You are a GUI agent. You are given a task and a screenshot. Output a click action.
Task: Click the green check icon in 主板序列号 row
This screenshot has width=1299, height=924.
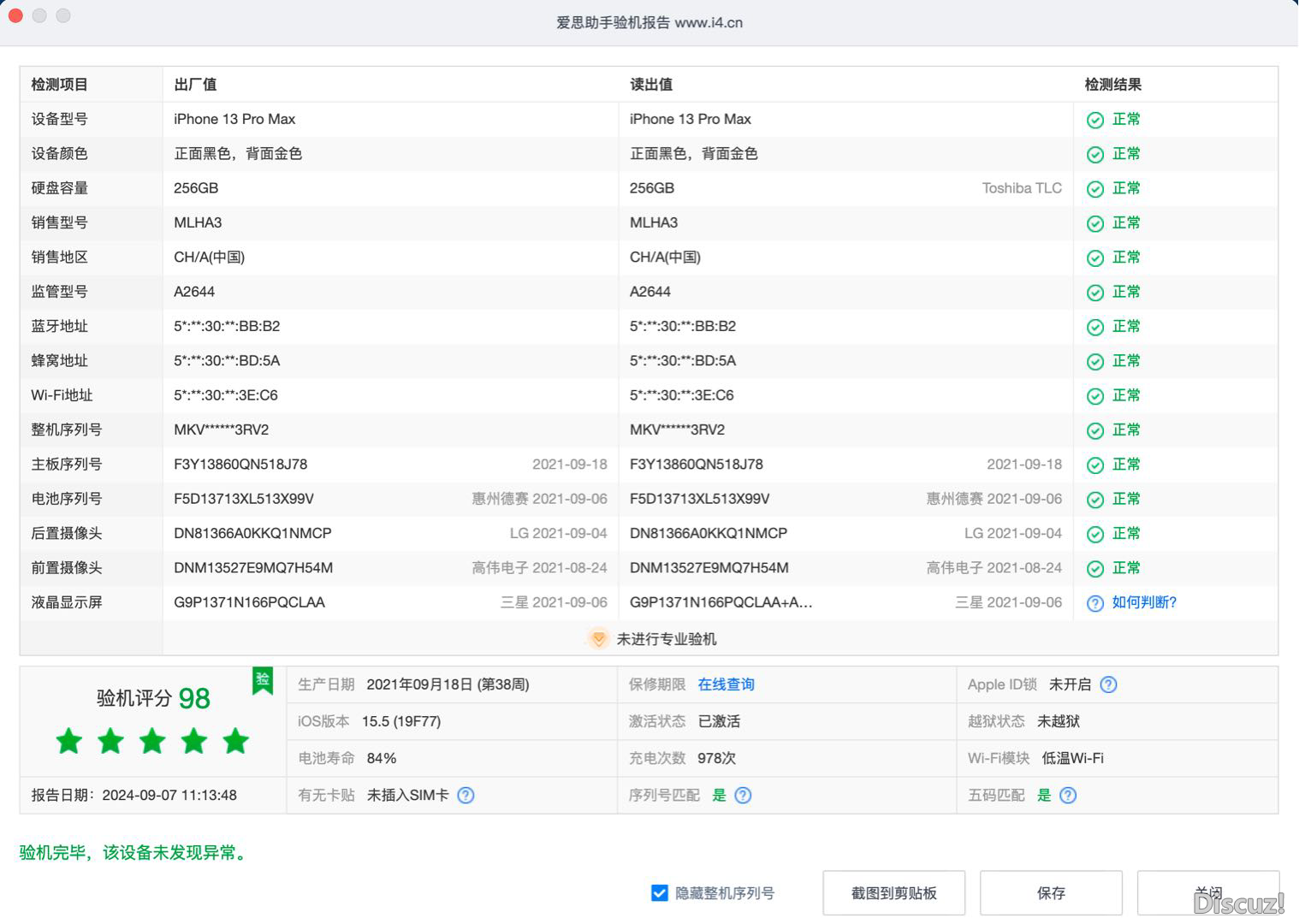click(x=1094, y=465)
